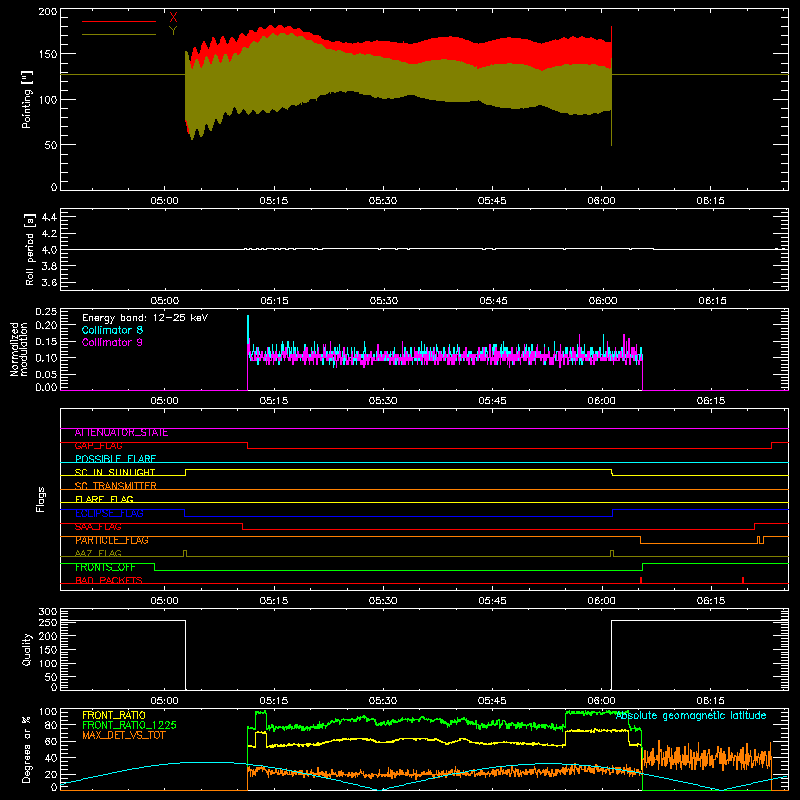
Task: Click the FLARE_FLAG label
Action: 104,499
